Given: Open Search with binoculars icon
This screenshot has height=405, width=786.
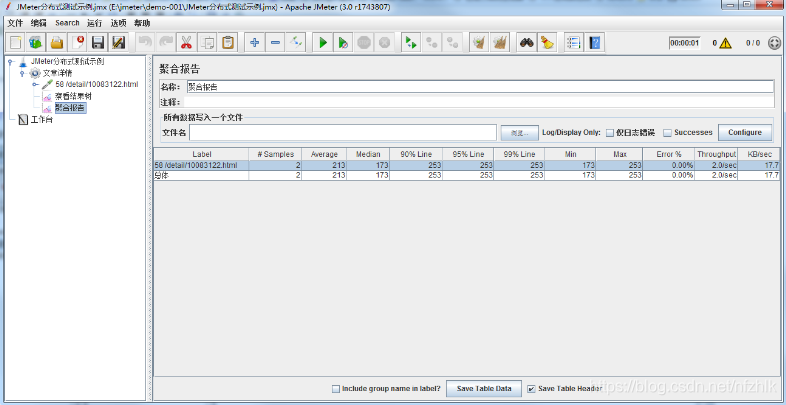Looking at the screenshot, I should point(526,43).
